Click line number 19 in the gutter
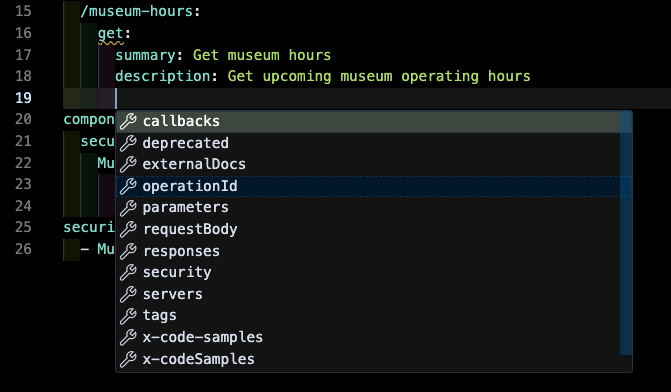 click(x=23, y=98)
